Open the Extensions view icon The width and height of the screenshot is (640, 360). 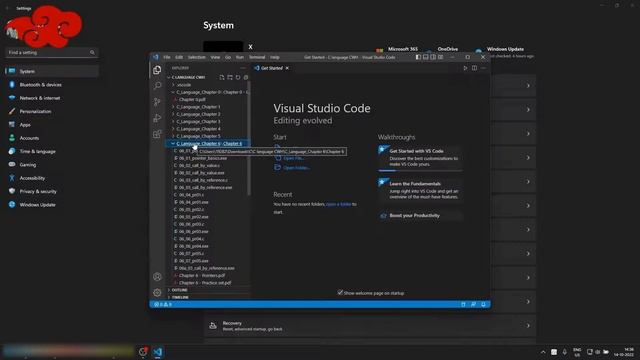click(x=157, y=134)
